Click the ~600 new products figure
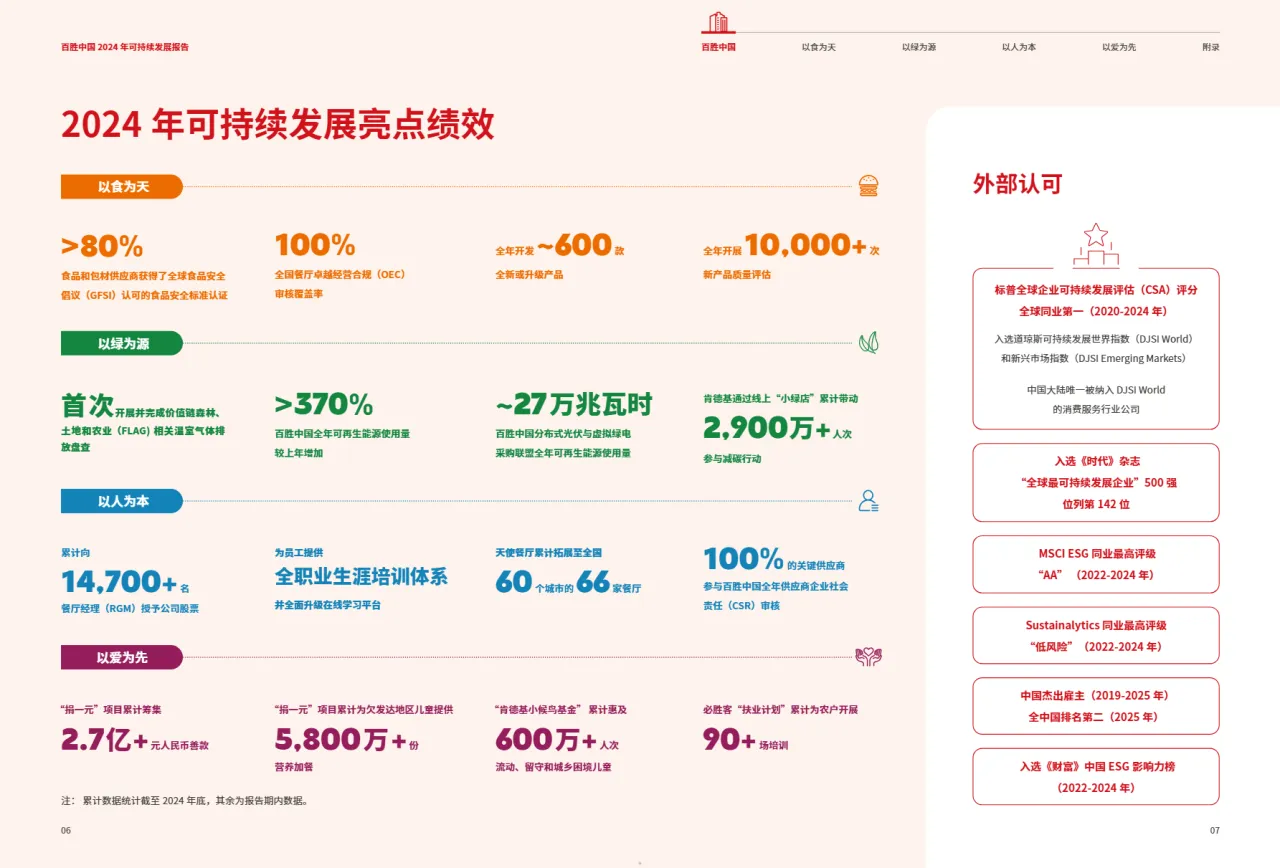1280x868 pixels. coord(560,246)
